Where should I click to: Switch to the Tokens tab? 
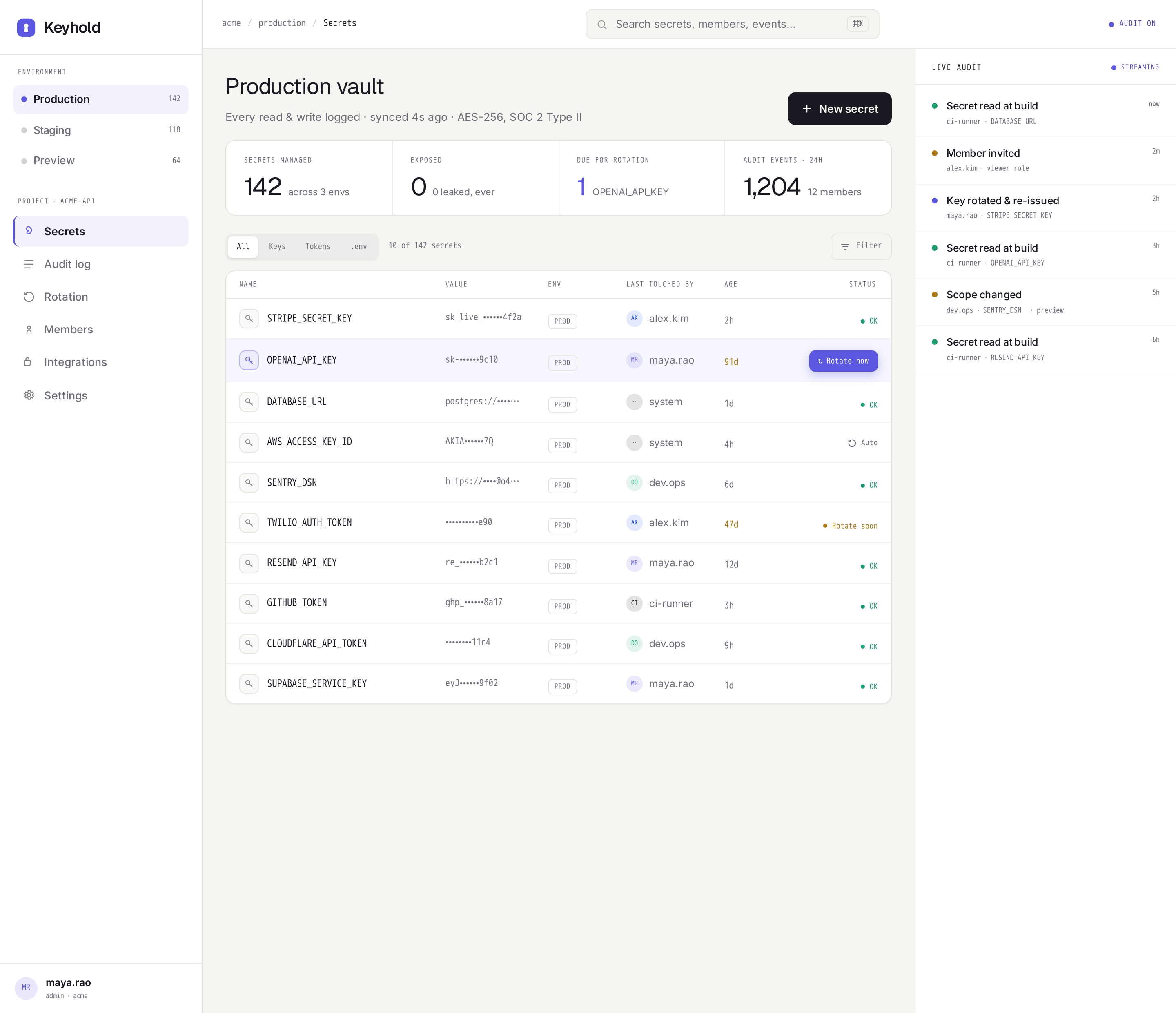pyautogui.click(x=318, y=246)
